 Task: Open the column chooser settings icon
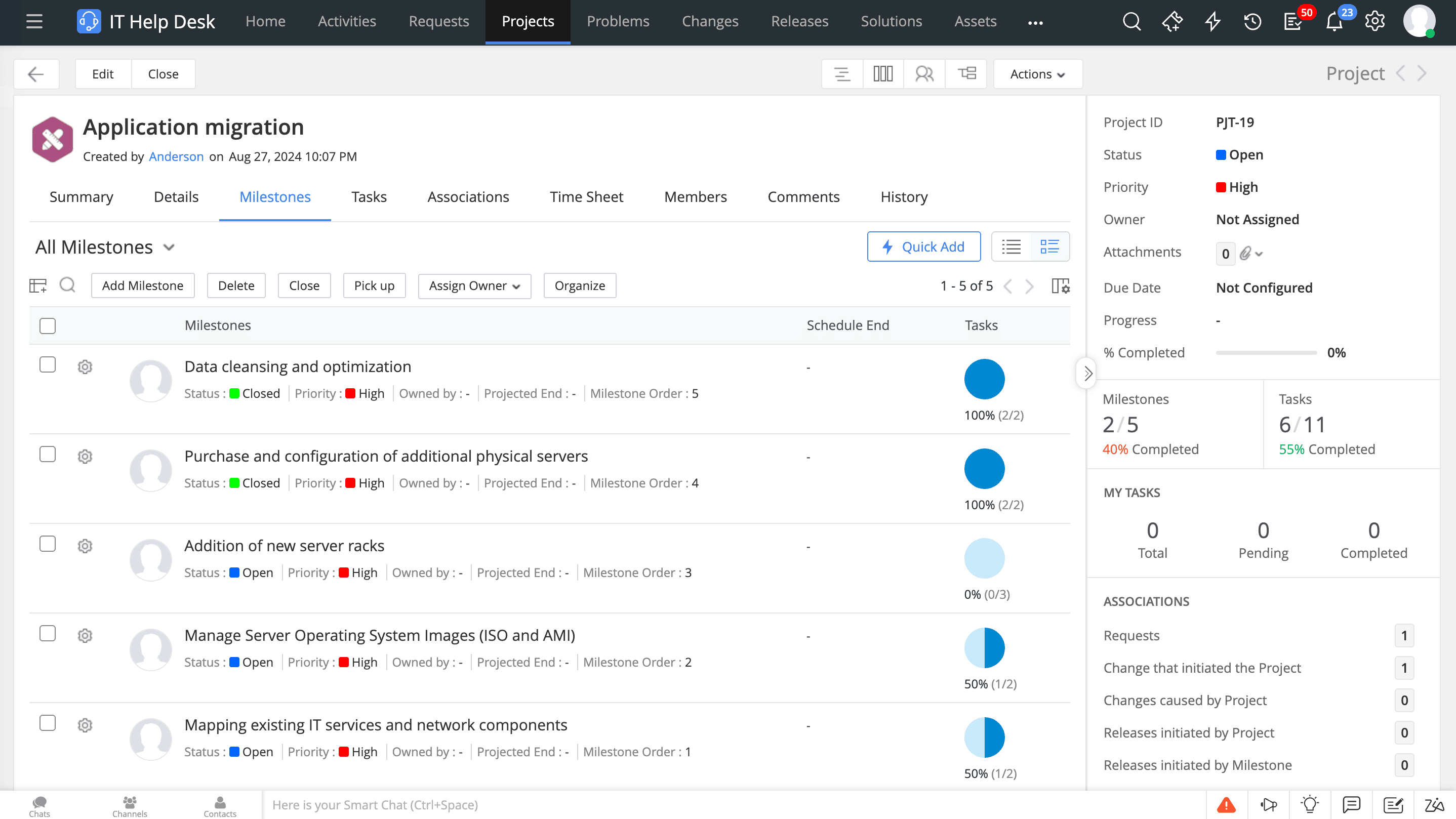click(x=1060, y=286)
